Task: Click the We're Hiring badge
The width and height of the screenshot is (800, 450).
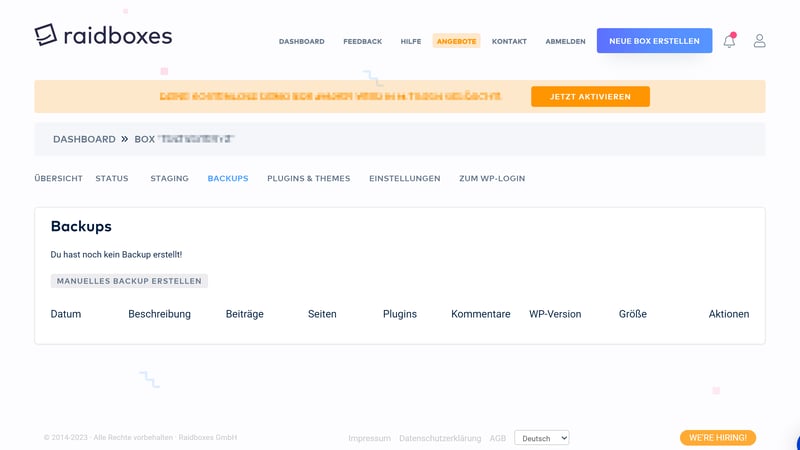Action: pyautogui.click(x=717, y=438)
